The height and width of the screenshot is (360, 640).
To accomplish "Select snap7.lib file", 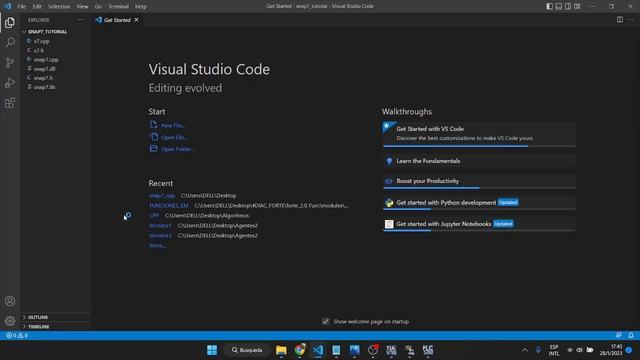I will click(x=44, y=87).
